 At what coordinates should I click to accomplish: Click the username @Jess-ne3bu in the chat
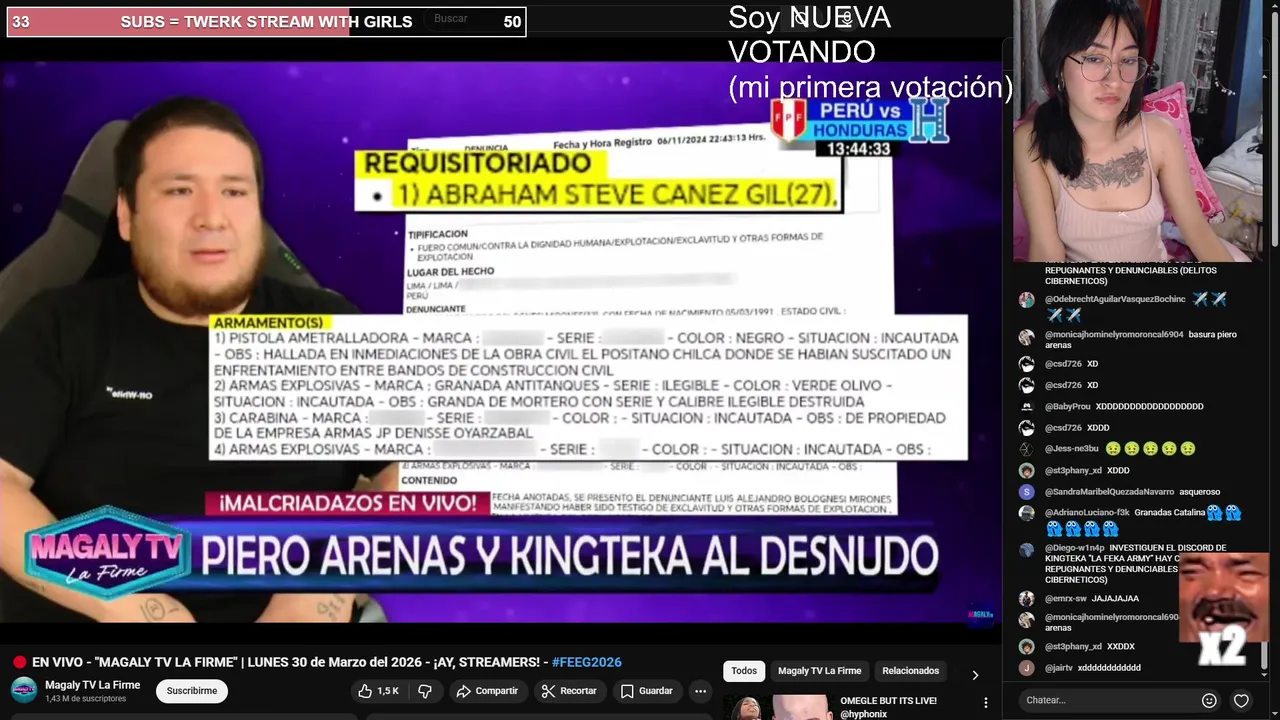click(x=1071, y=449)
